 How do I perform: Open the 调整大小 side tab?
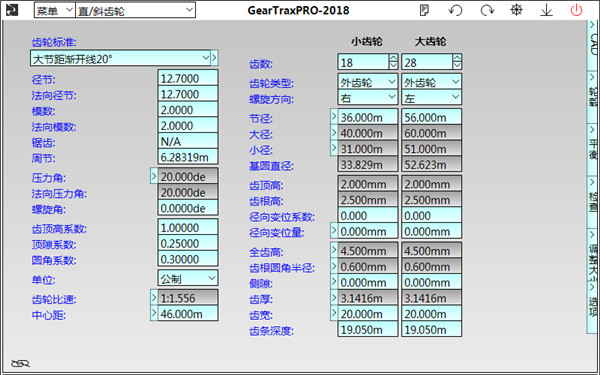click(593, 255)
